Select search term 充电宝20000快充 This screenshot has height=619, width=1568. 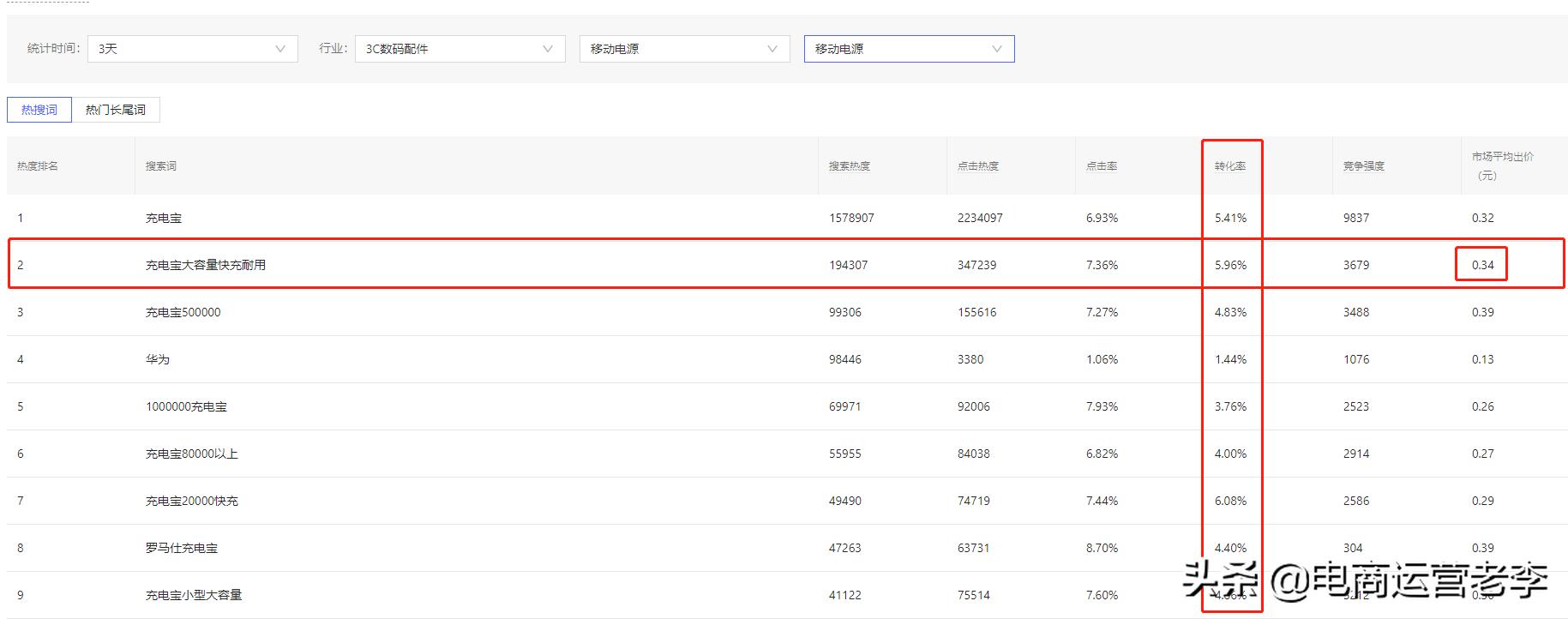(192, 501)
